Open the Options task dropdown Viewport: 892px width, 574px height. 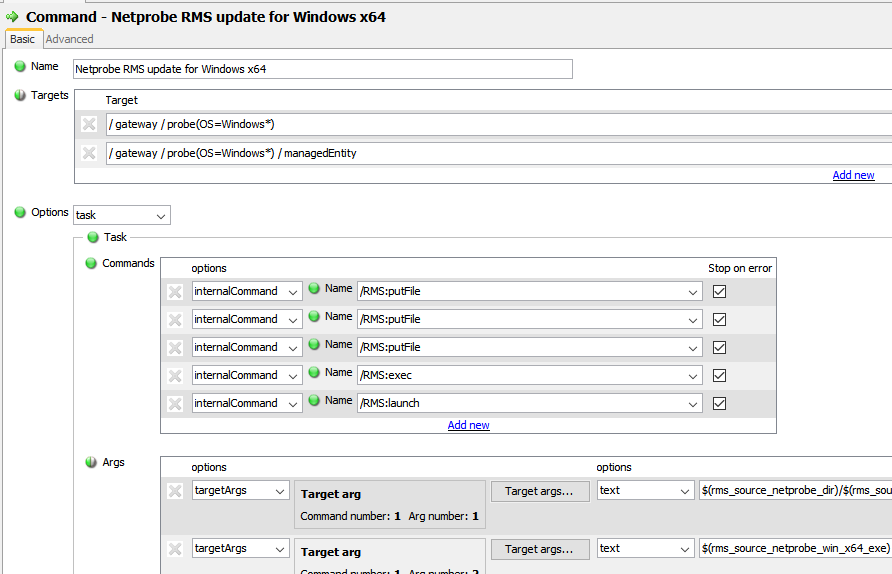[x=122, y=215]
